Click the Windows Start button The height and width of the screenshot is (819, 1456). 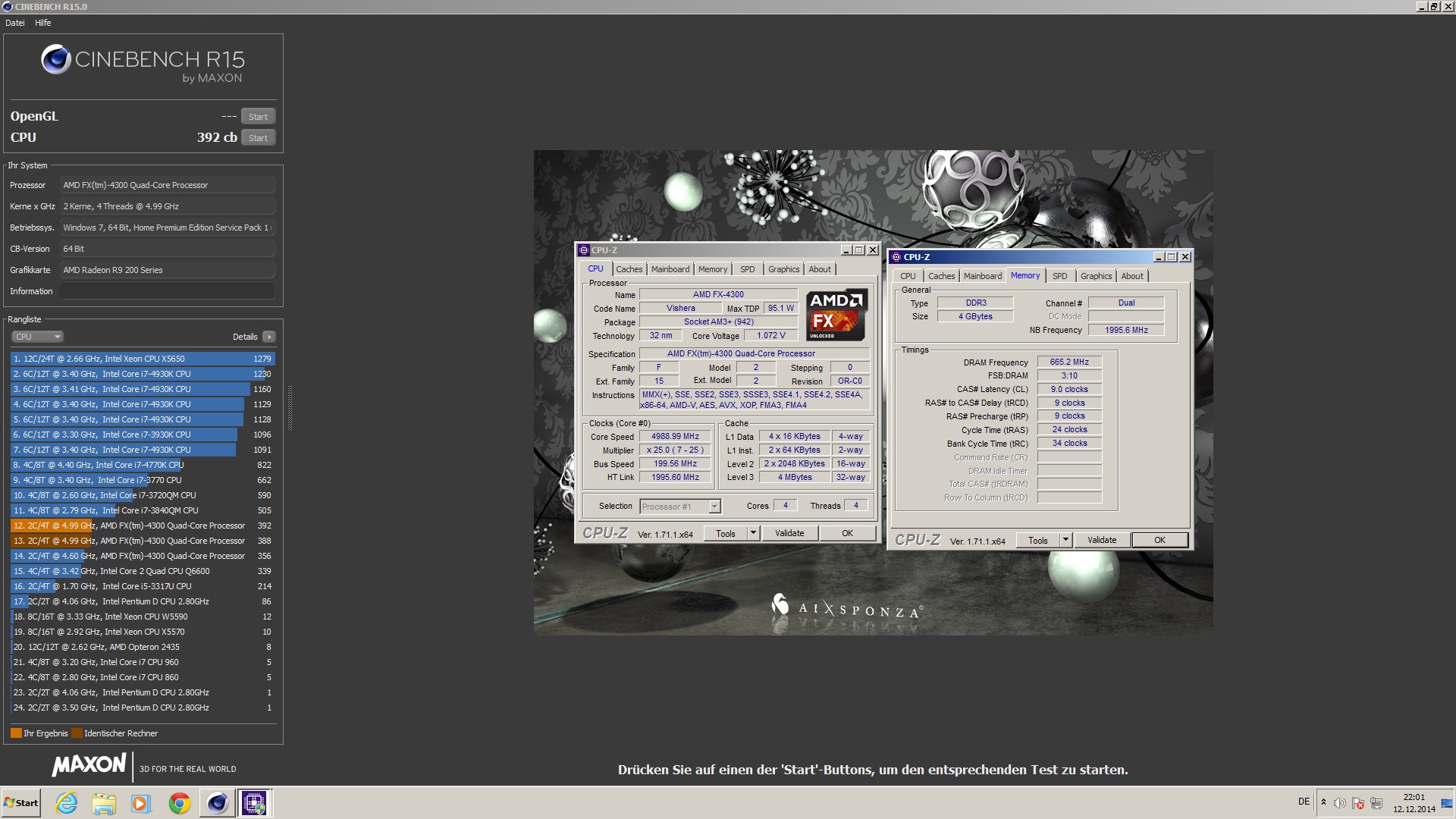21,803
